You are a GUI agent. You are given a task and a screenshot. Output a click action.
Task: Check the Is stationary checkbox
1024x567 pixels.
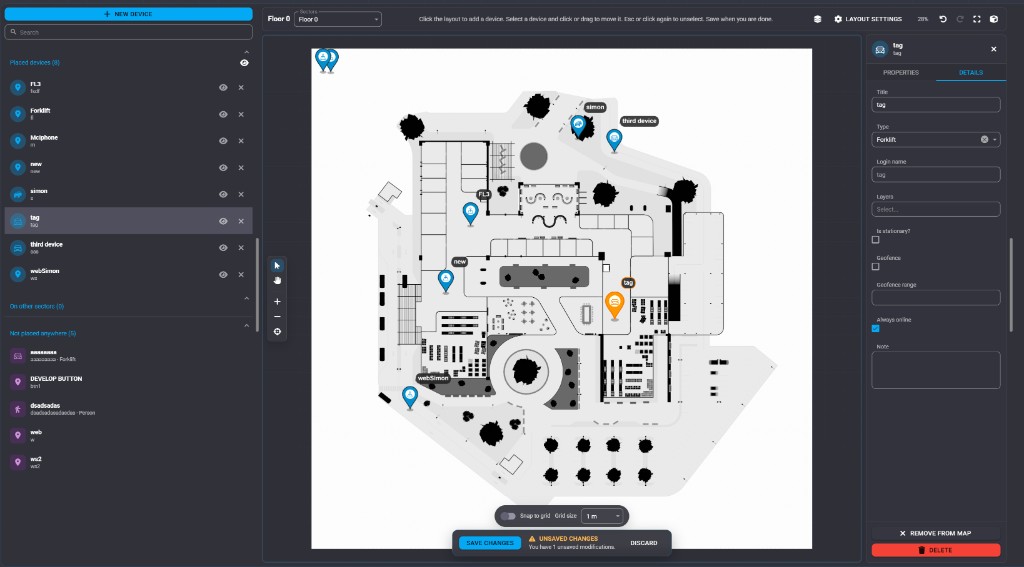[x=876, y=240]
